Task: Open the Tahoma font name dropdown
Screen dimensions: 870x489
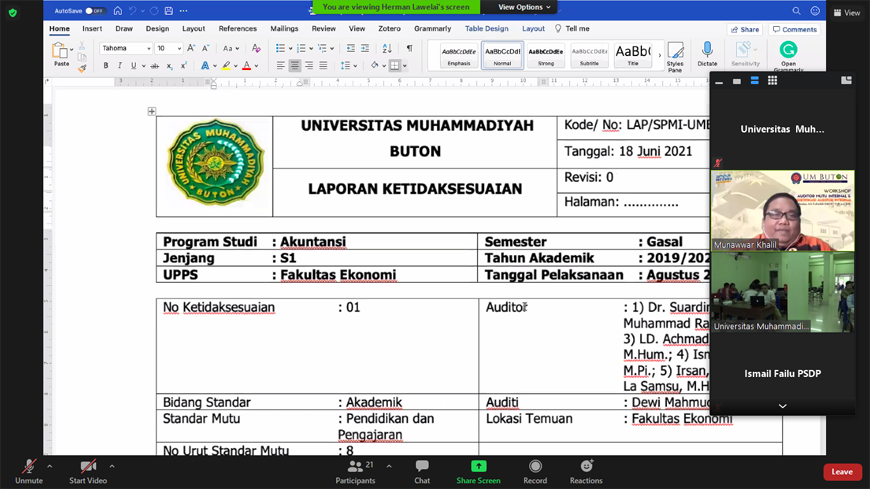Action: coord(149,48)
